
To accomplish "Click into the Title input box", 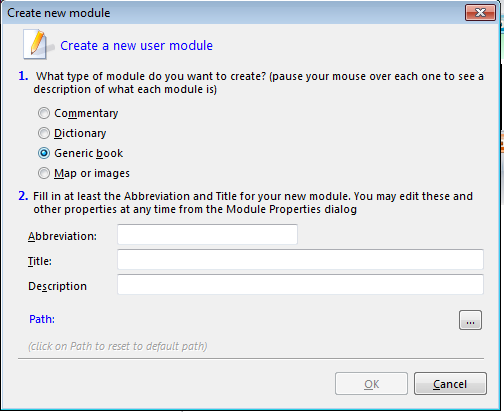I will (x=300, y=259).
